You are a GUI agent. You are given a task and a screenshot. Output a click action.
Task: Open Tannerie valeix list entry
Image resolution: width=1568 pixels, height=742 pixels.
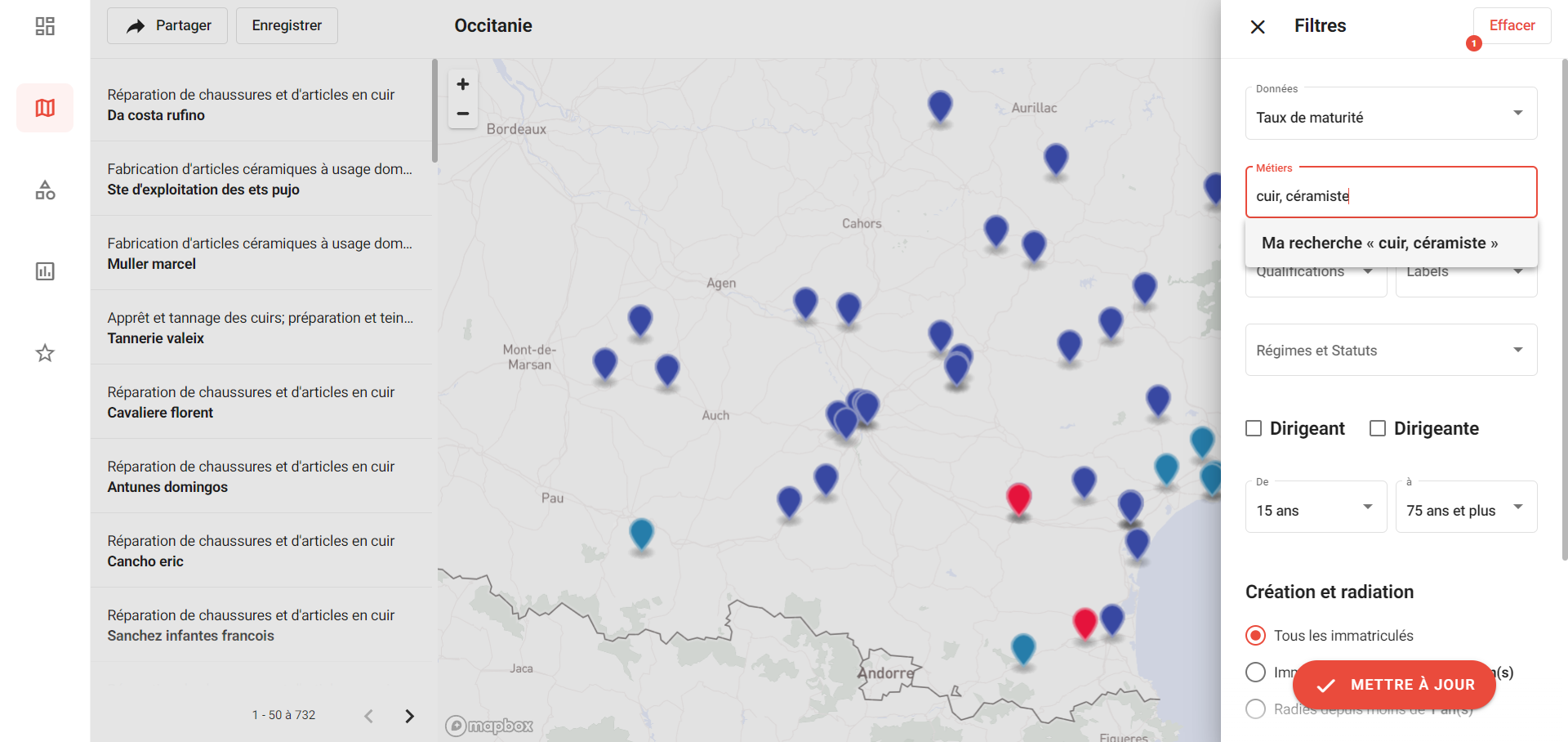pyautogui.click(x=261, y=328)
